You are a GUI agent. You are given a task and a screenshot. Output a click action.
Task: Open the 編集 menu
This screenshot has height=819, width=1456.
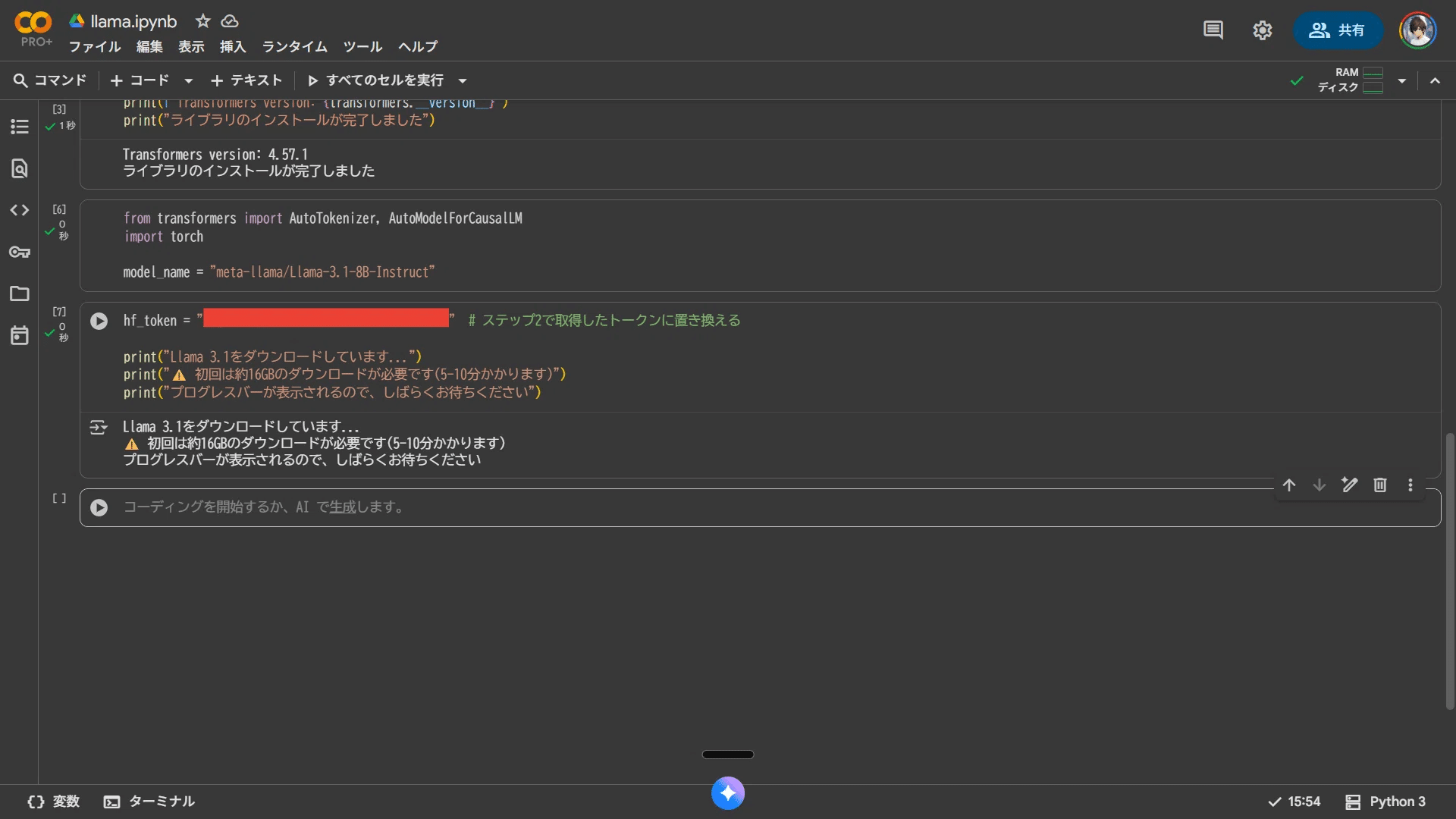(x=149, y=47)
